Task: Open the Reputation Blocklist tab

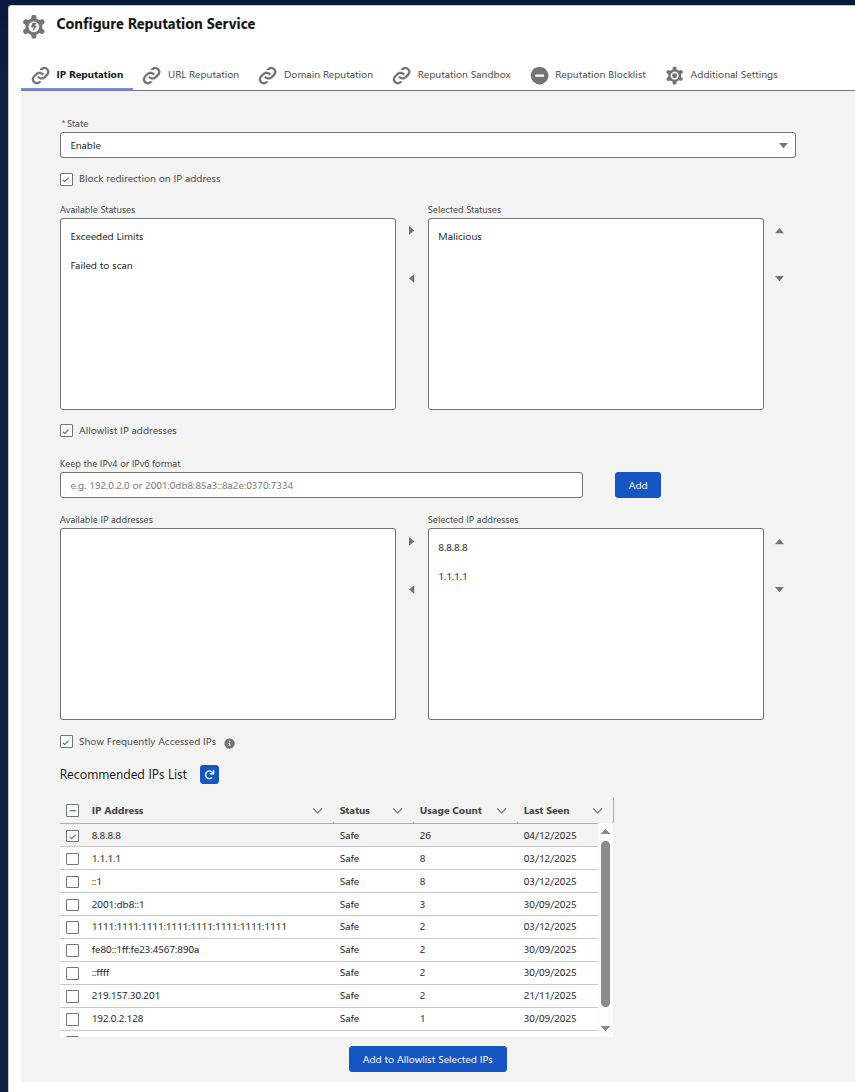Action: coord(588,75)
